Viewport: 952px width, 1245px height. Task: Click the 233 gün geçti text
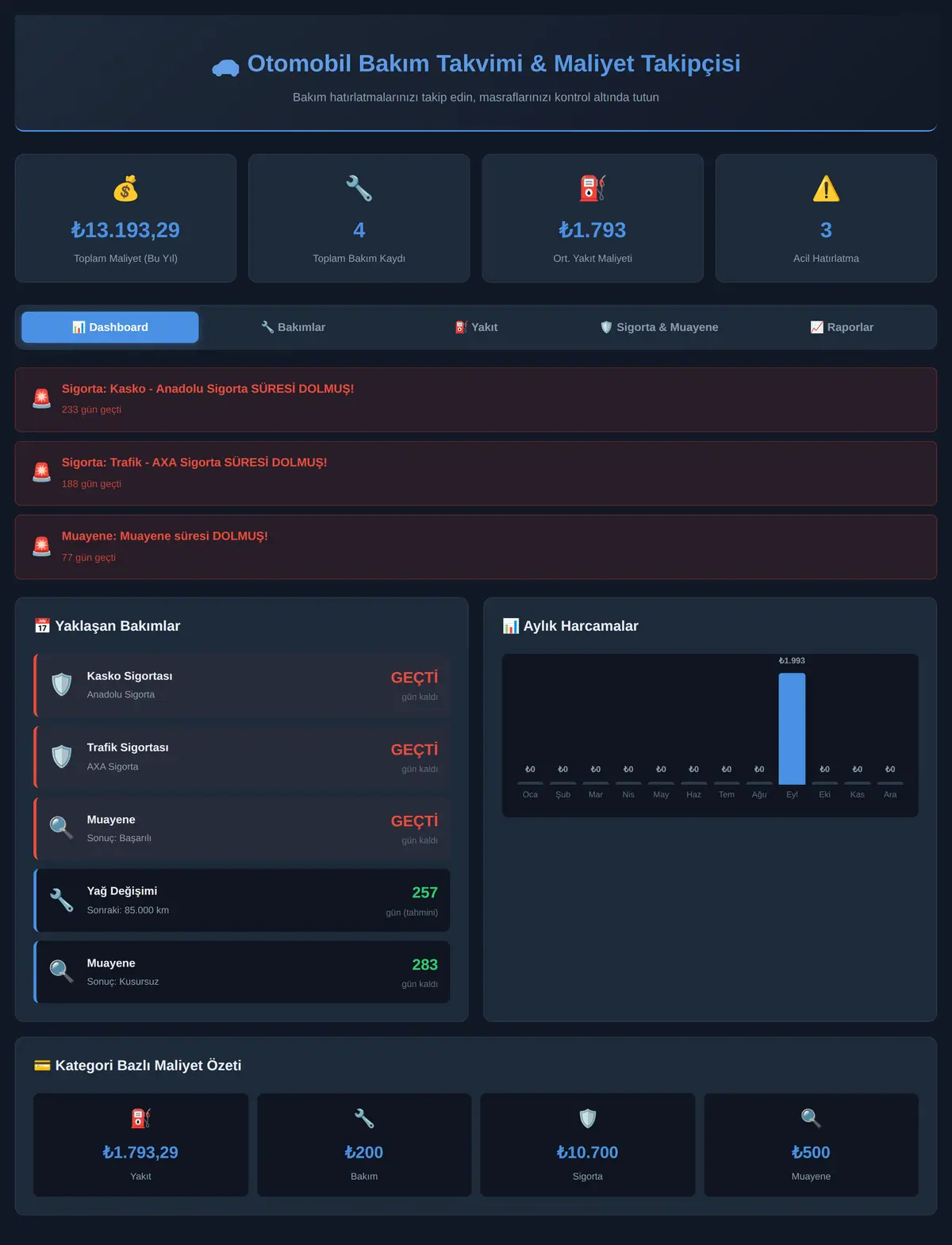(91, 409)
